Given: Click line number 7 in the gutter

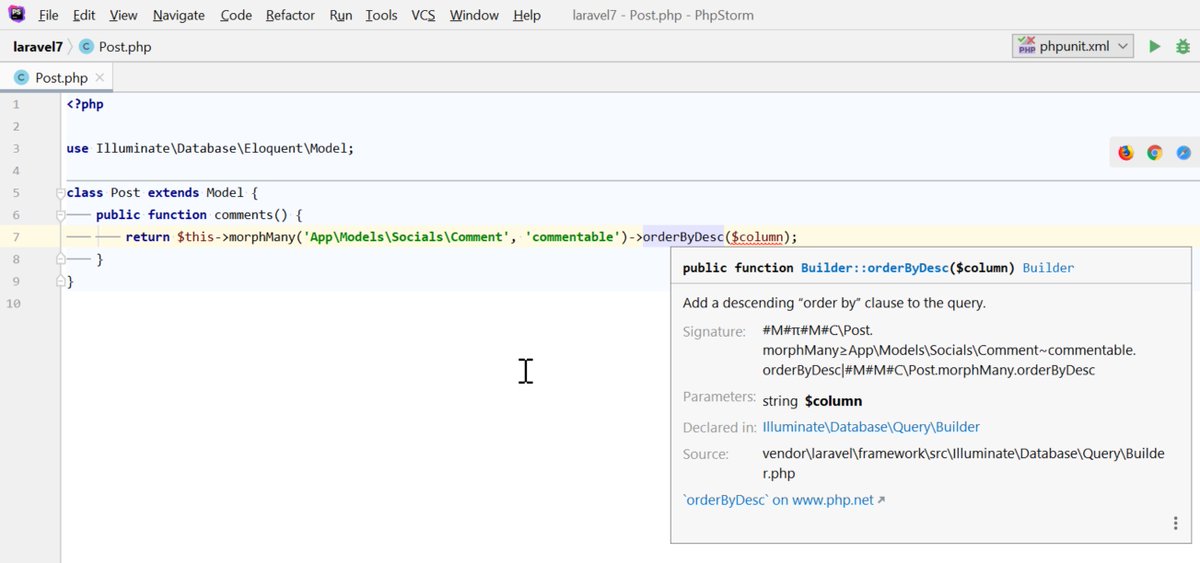Looking at the screenshot, I should click(x=17, y=237).
